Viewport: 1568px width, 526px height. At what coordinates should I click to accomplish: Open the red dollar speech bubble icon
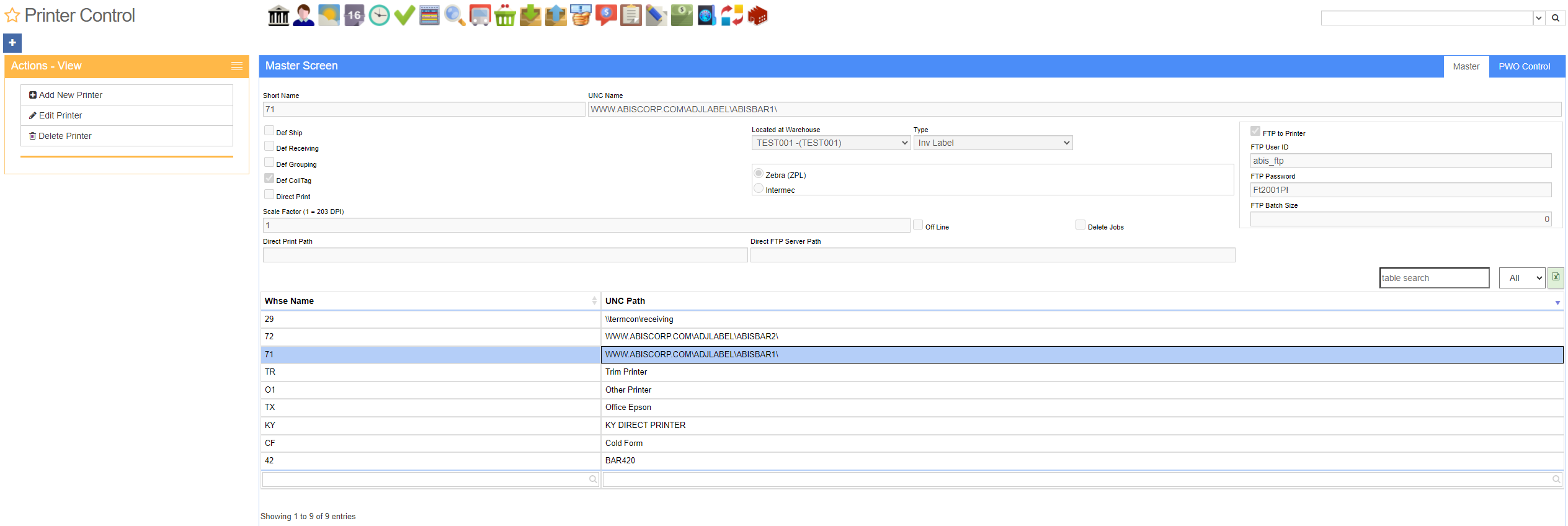(606, 16)
